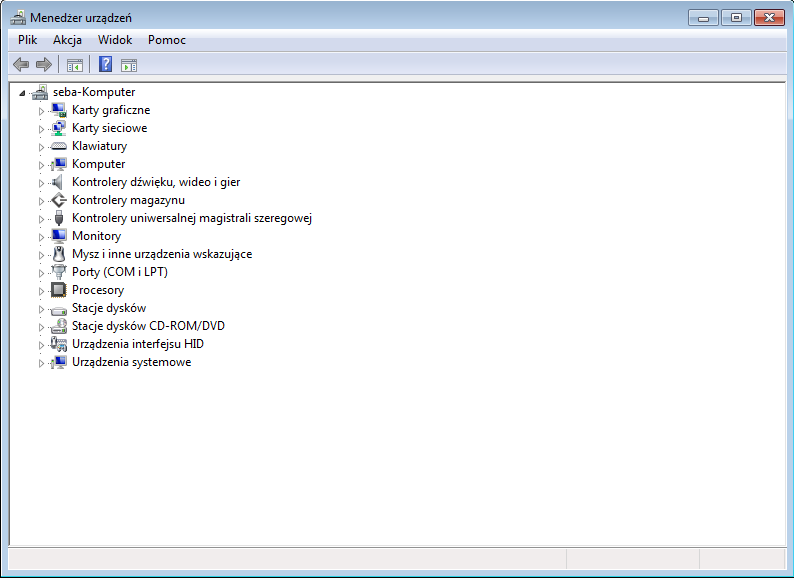The height and width of the screenshot is (580, 794).
Task: Open the Pomoc menu
Action: [167, 40]
